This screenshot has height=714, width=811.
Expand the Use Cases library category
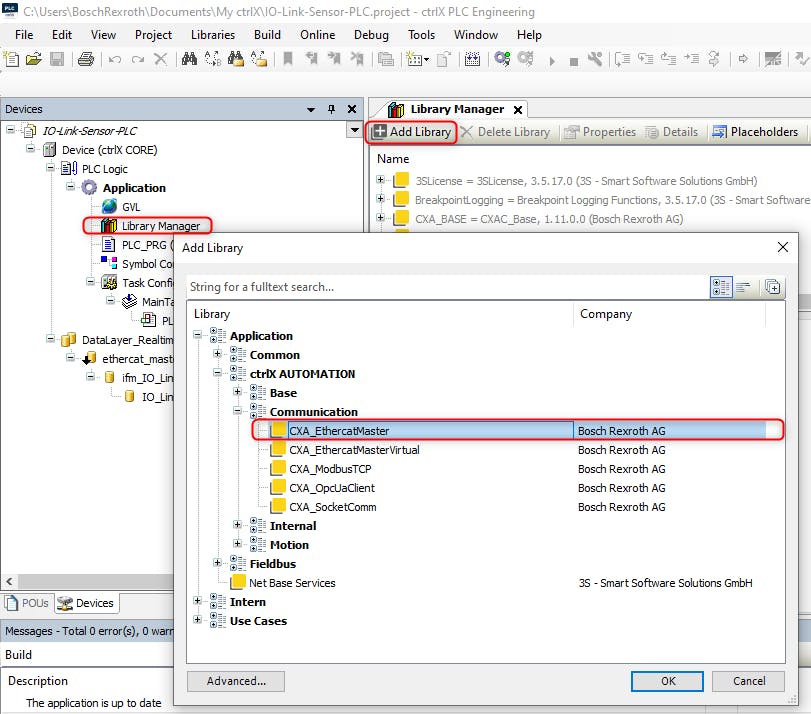tap(198, 620)
